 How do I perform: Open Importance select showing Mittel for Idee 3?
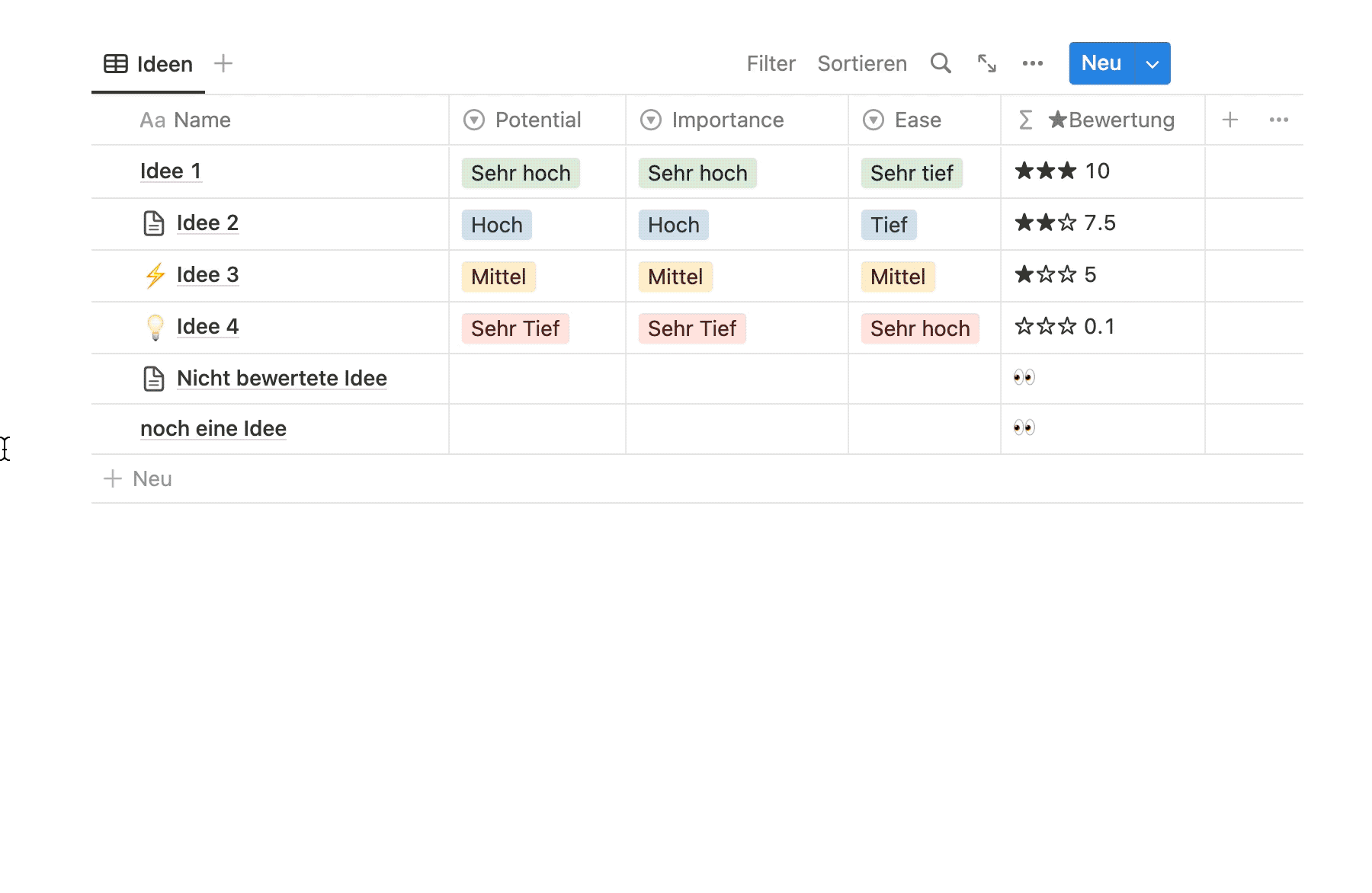click(x=675, y=277)
